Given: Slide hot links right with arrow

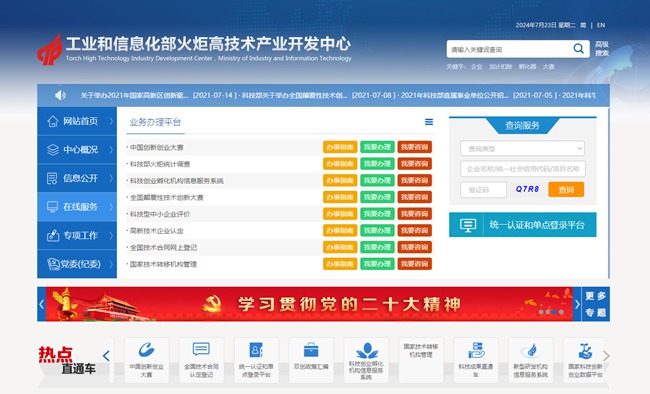Looking at the screenshot, I should (x=606, y=356).
